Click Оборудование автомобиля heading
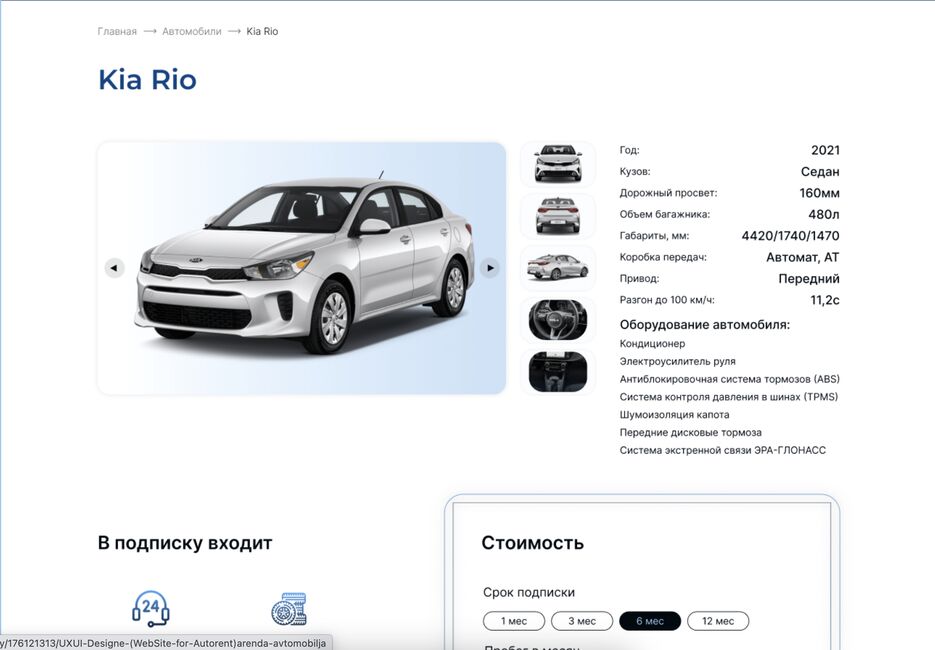 click(705, 325)
